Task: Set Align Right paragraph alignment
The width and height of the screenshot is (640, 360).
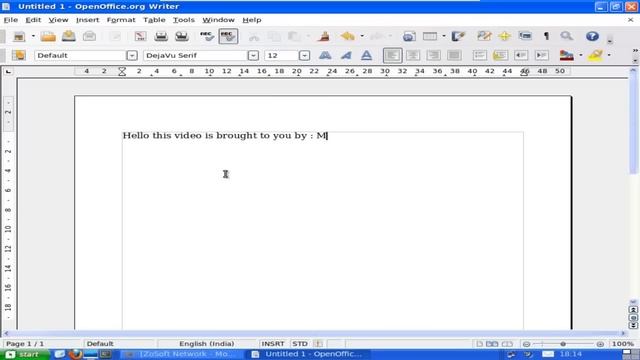Action: point(433,56)
